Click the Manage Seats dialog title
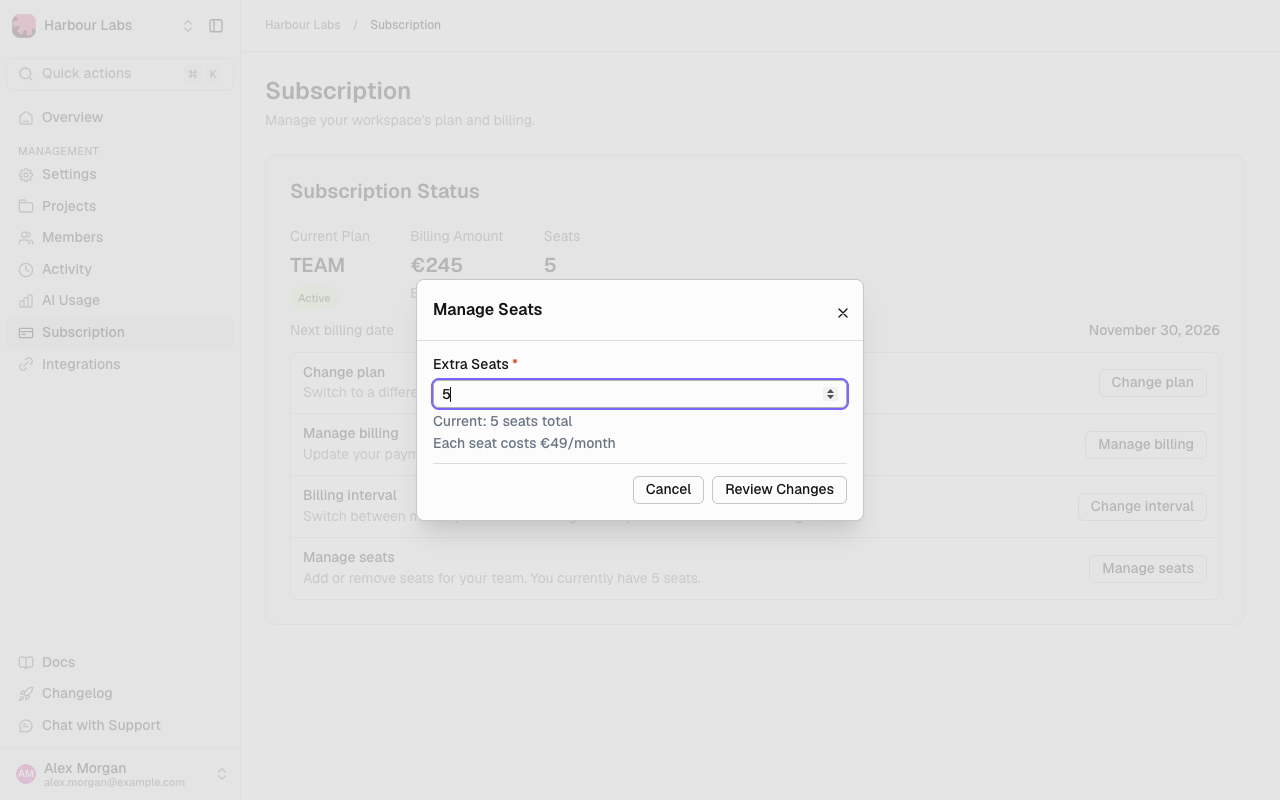Viewport: 1280px width, 800px height. point(488,310)
